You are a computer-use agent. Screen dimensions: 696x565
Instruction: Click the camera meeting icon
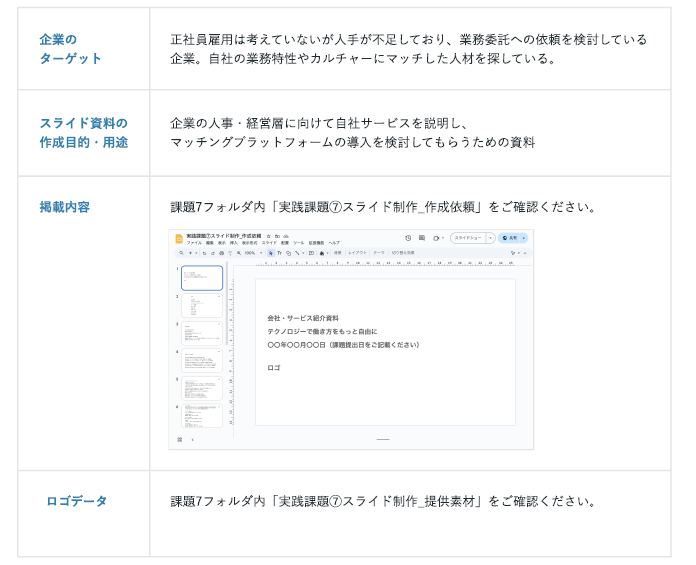[437, 238]
